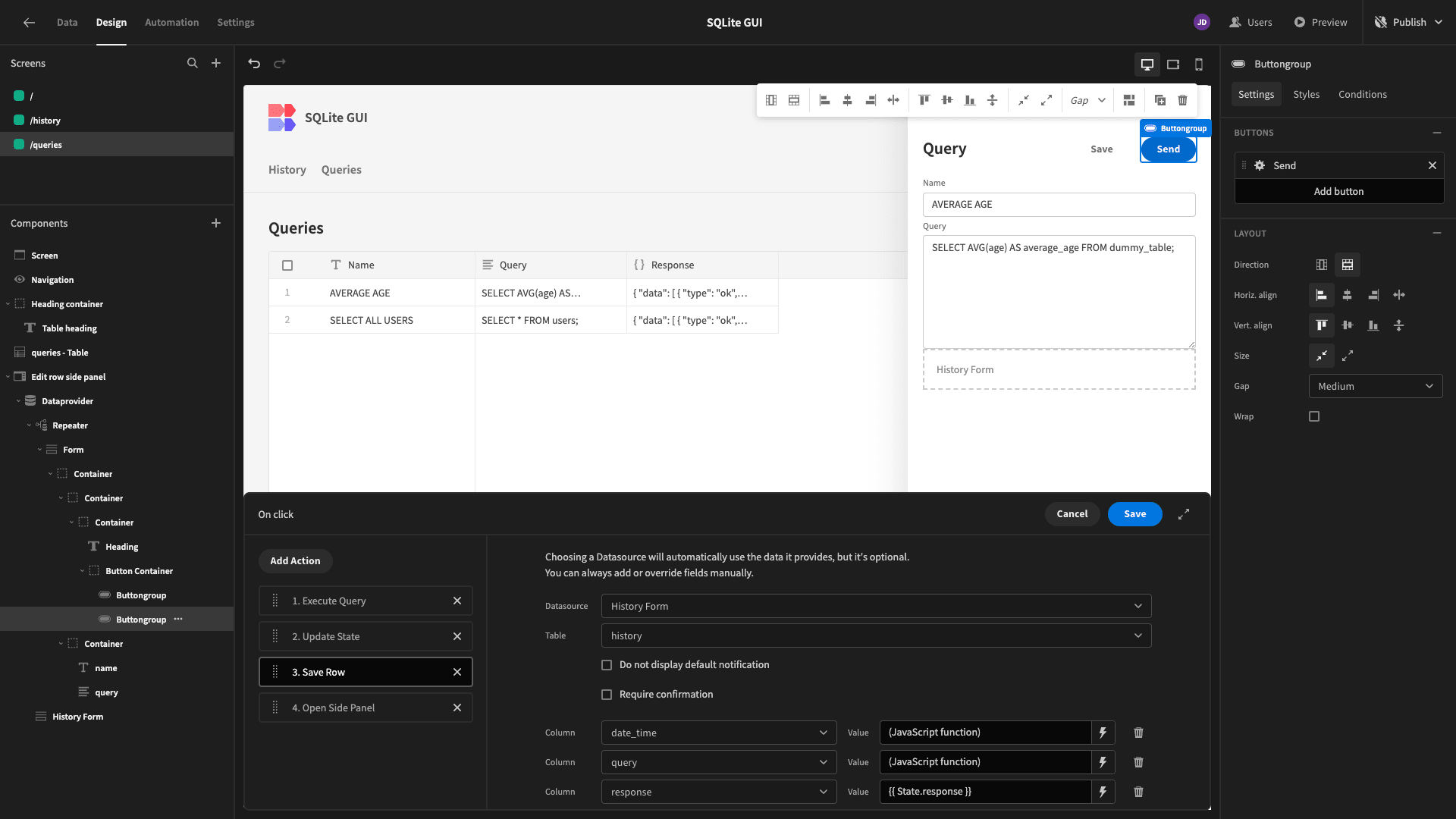Duplicate component via toolbar copy icon
Viewport: 1456px width, 819px height.
pos(1159,100)
